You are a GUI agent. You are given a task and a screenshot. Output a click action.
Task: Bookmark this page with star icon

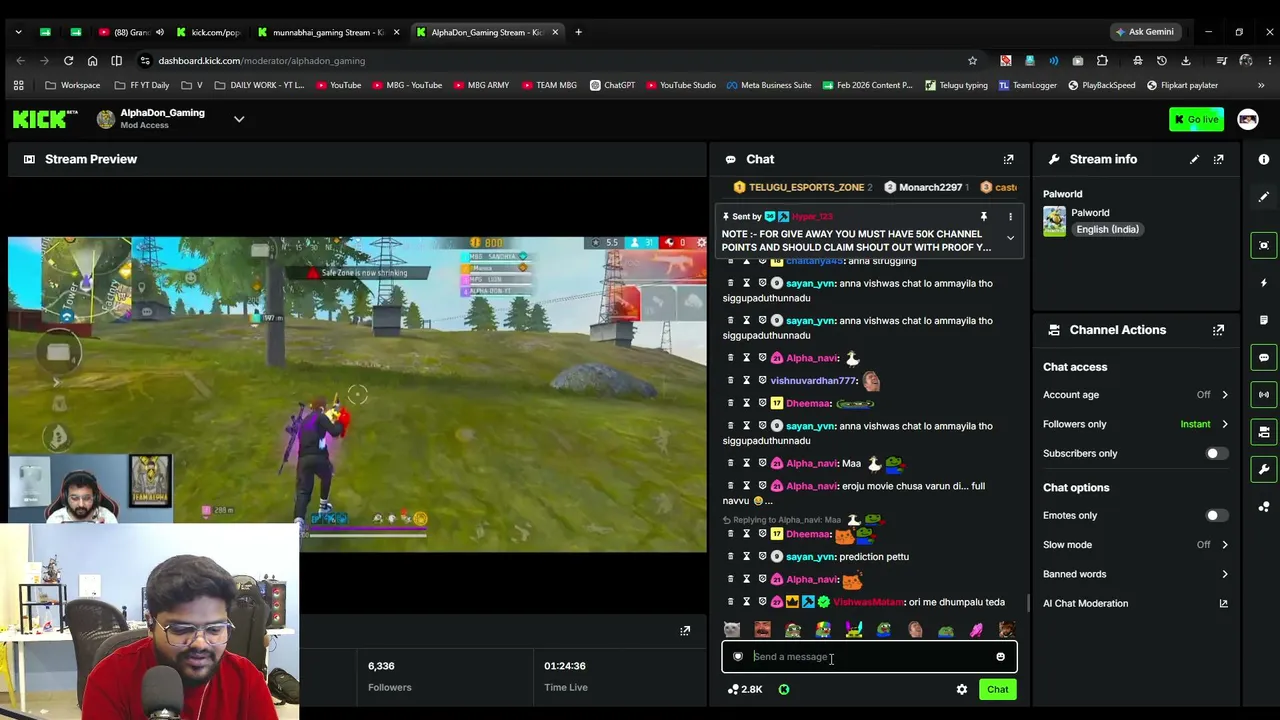(x=972, y=60)
